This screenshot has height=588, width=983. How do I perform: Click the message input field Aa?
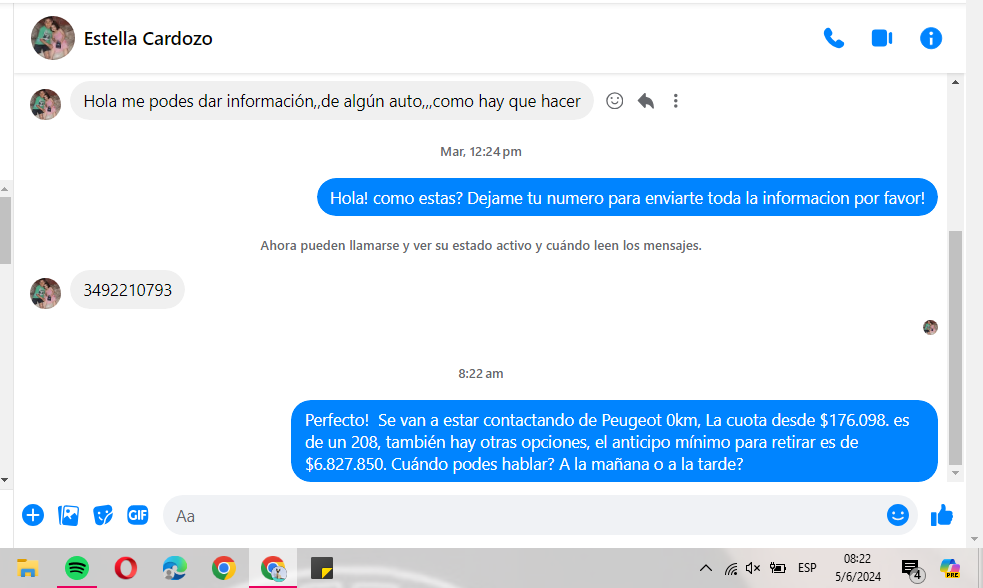coord(520,516)
